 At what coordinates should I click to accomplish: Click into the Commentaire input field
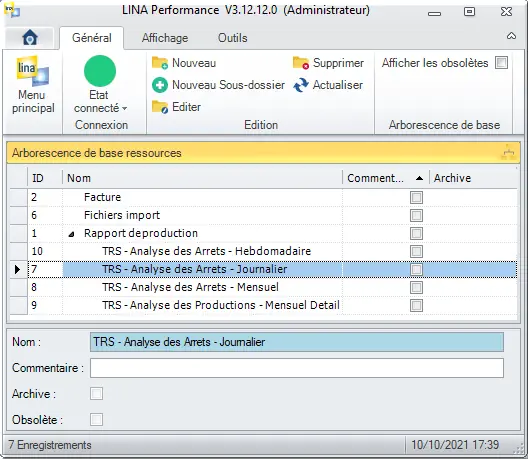[297, 368]
